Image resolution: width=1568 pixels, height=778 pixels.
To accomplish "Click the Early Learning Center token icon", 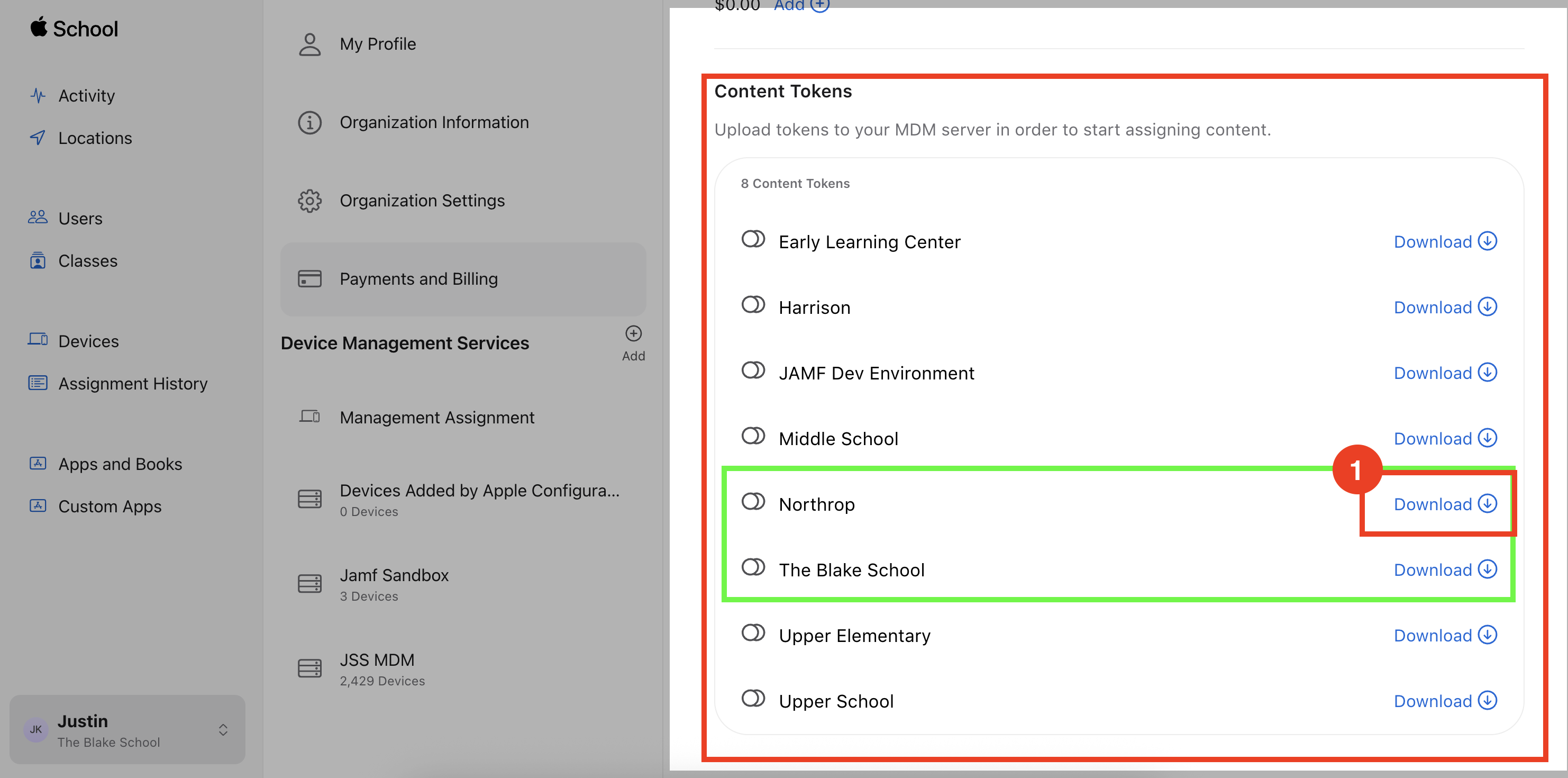I will click(x=753, y=239).
